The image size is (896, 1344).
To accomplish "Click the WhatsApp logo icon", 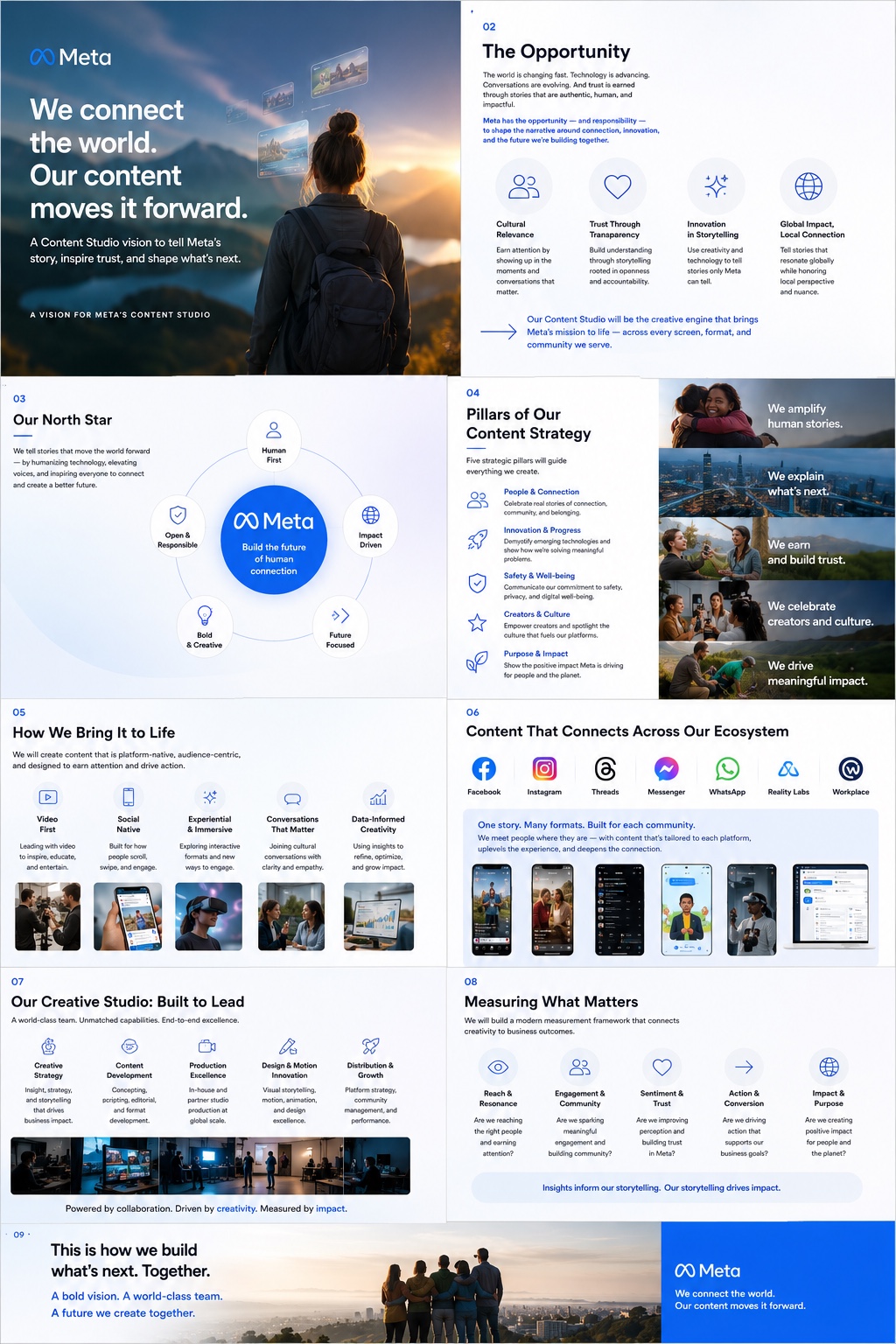I will 727,769.
